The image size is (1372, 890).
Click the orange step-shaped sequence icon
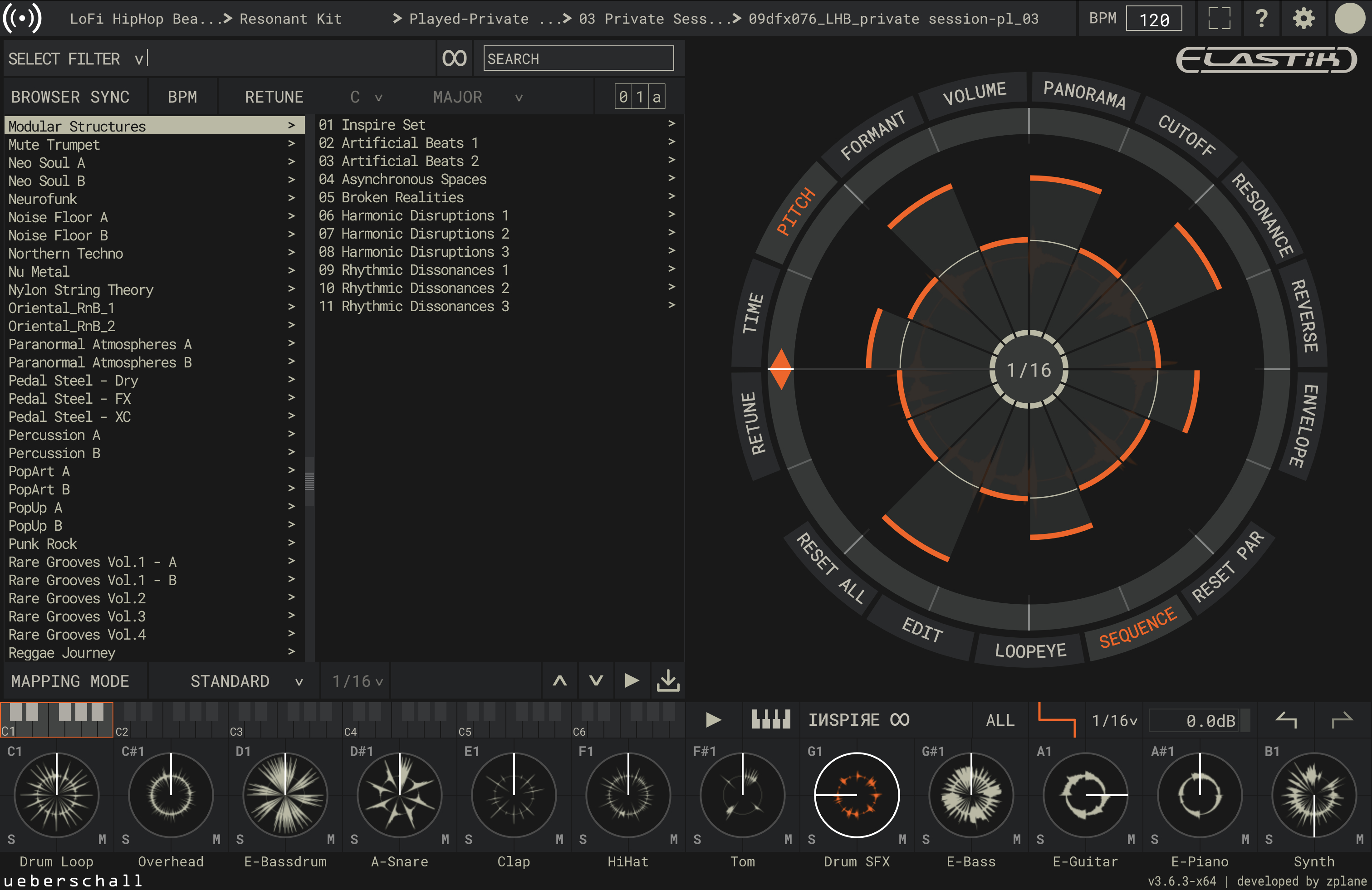point(1057,719)
